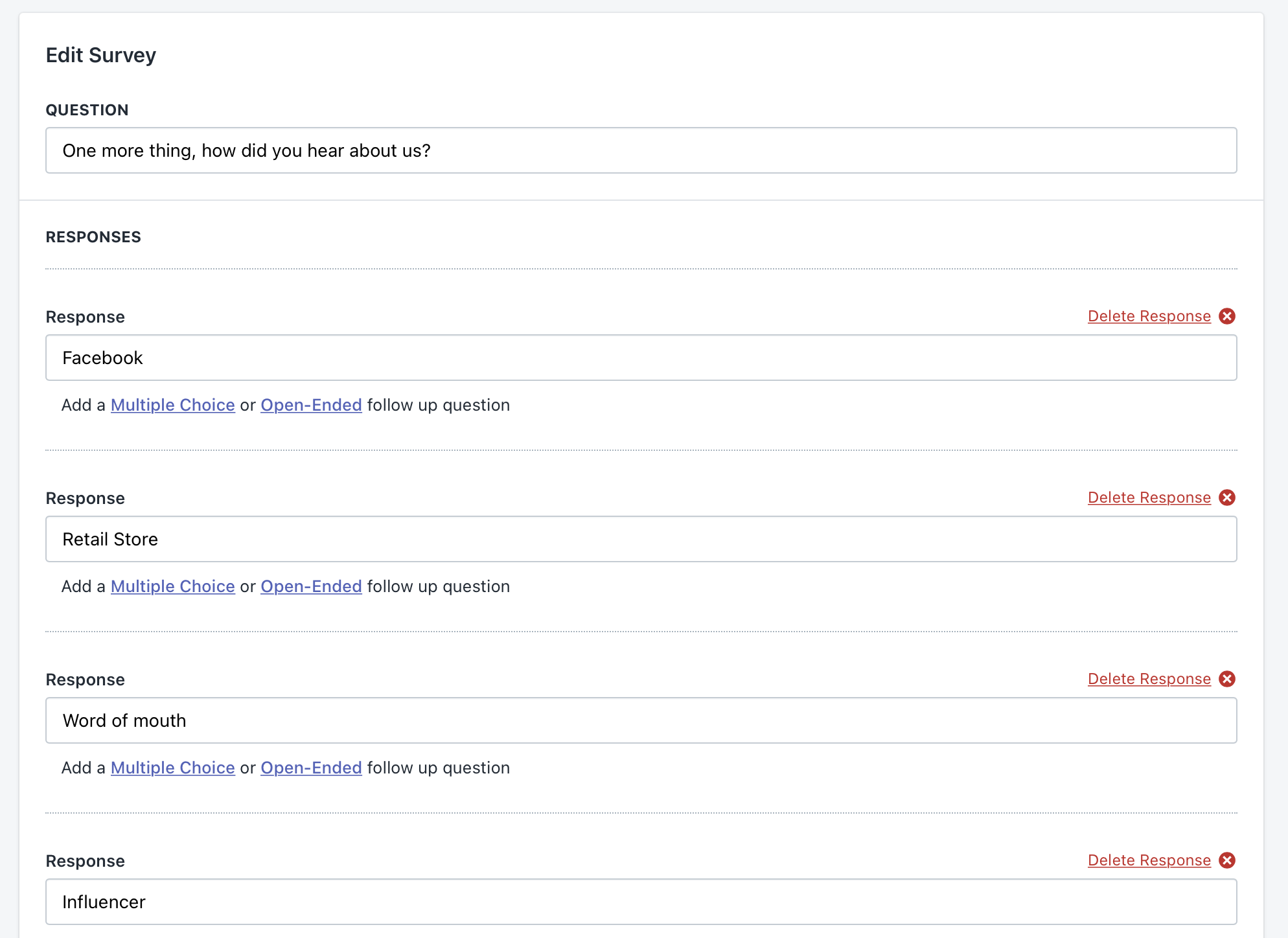Click the Influencer response input field
This screenshot has width=1288, height=938.
[641, 902]
